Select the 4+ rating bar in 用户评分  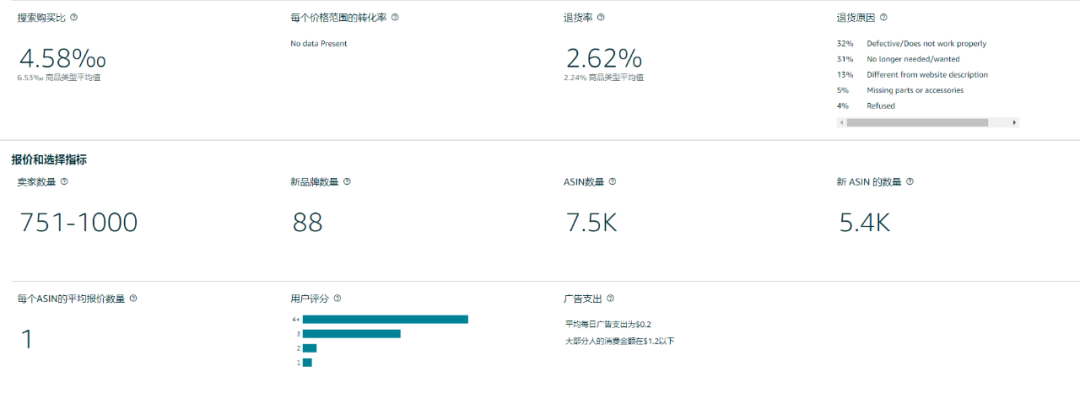(x=385, y=319)
